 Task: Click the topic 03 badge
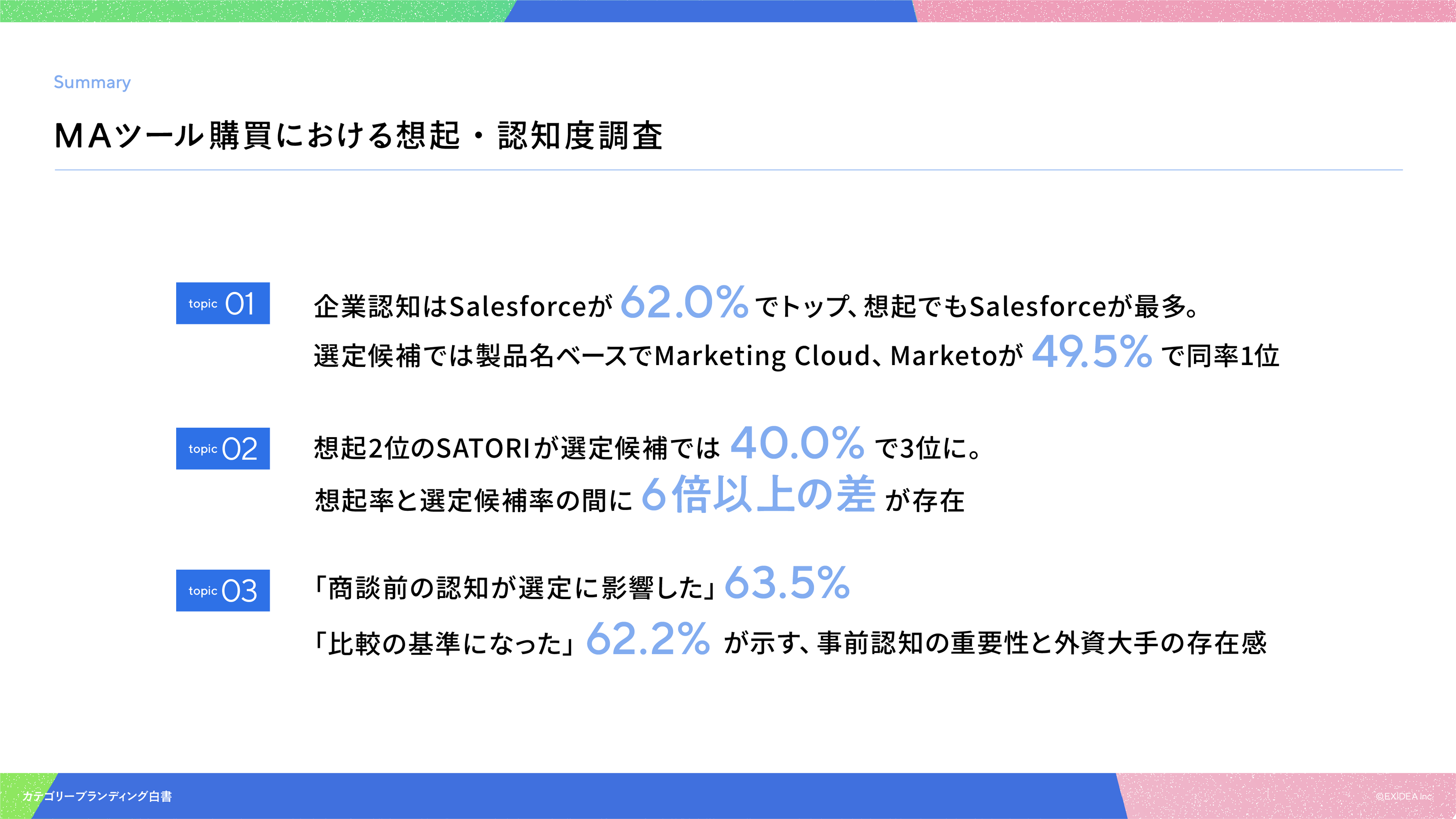click(x=223, y=591)
